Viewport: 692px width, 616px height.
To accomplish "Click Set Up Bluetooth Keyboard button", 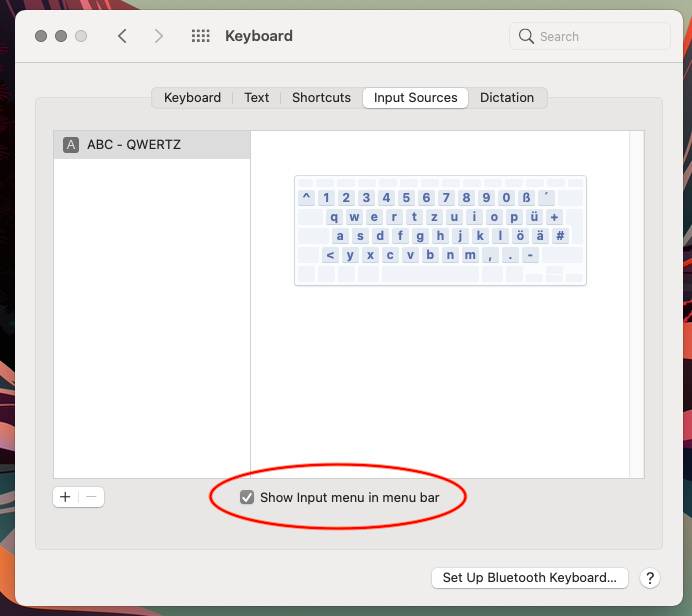I will (x=530, y=578).
